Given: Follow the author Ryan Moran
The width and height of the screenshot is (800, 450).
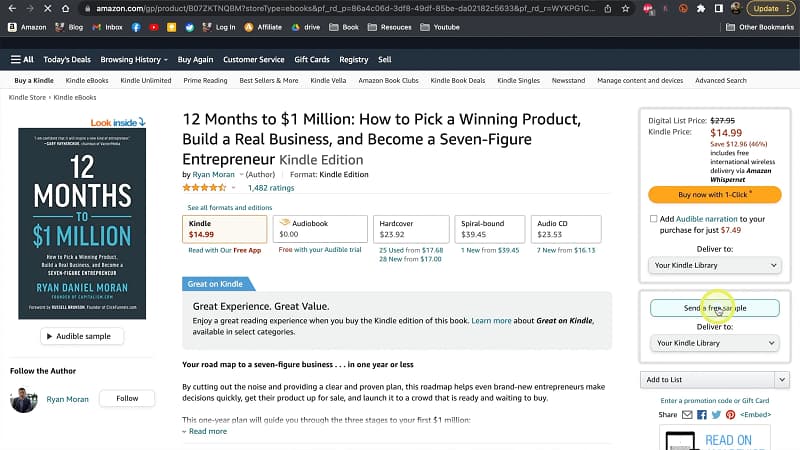Looking at the screenshot, I should point(127,398).
